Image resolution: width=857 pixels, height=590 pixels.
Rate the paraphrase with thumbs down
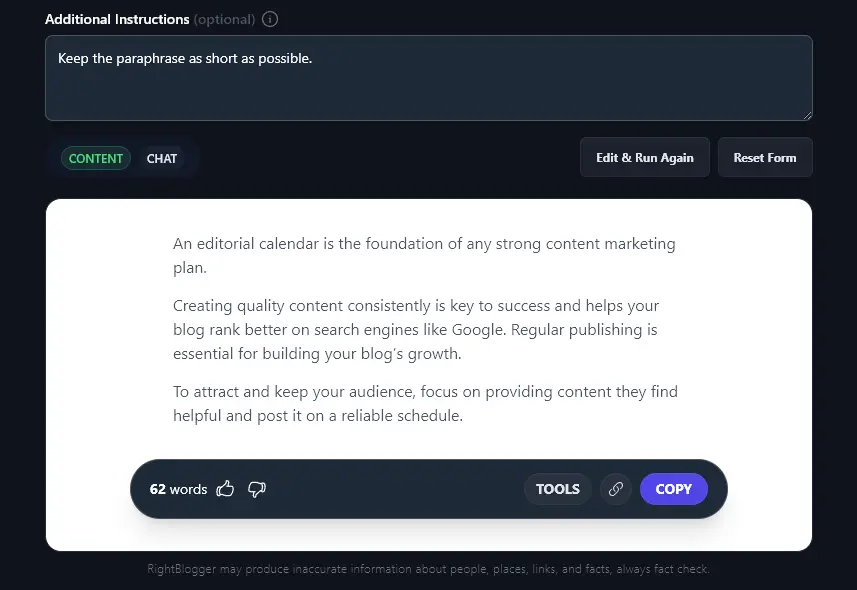[x=257, y=489]
